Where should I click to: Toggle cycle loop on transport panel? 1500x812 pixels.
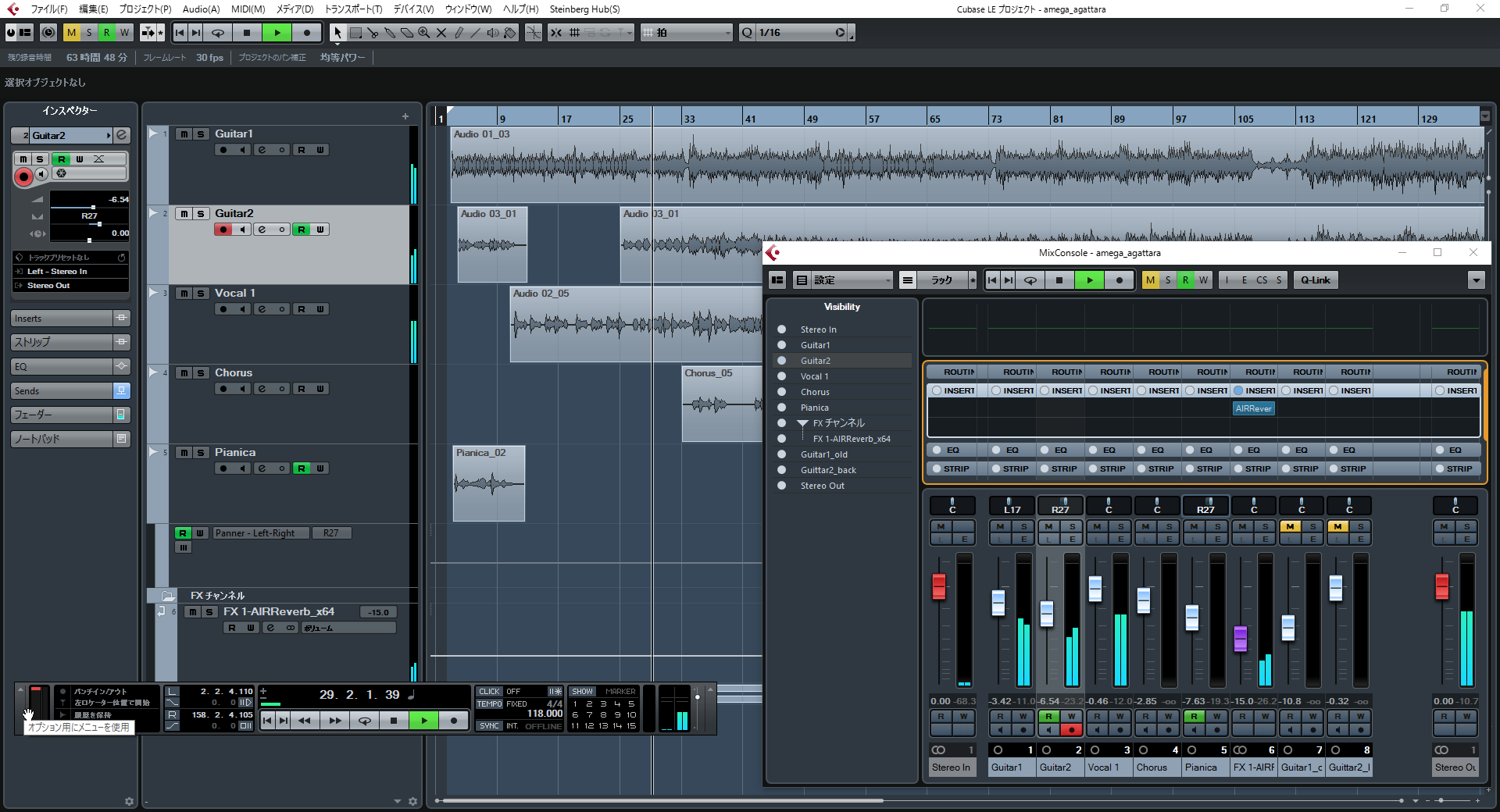pos(365,721)
